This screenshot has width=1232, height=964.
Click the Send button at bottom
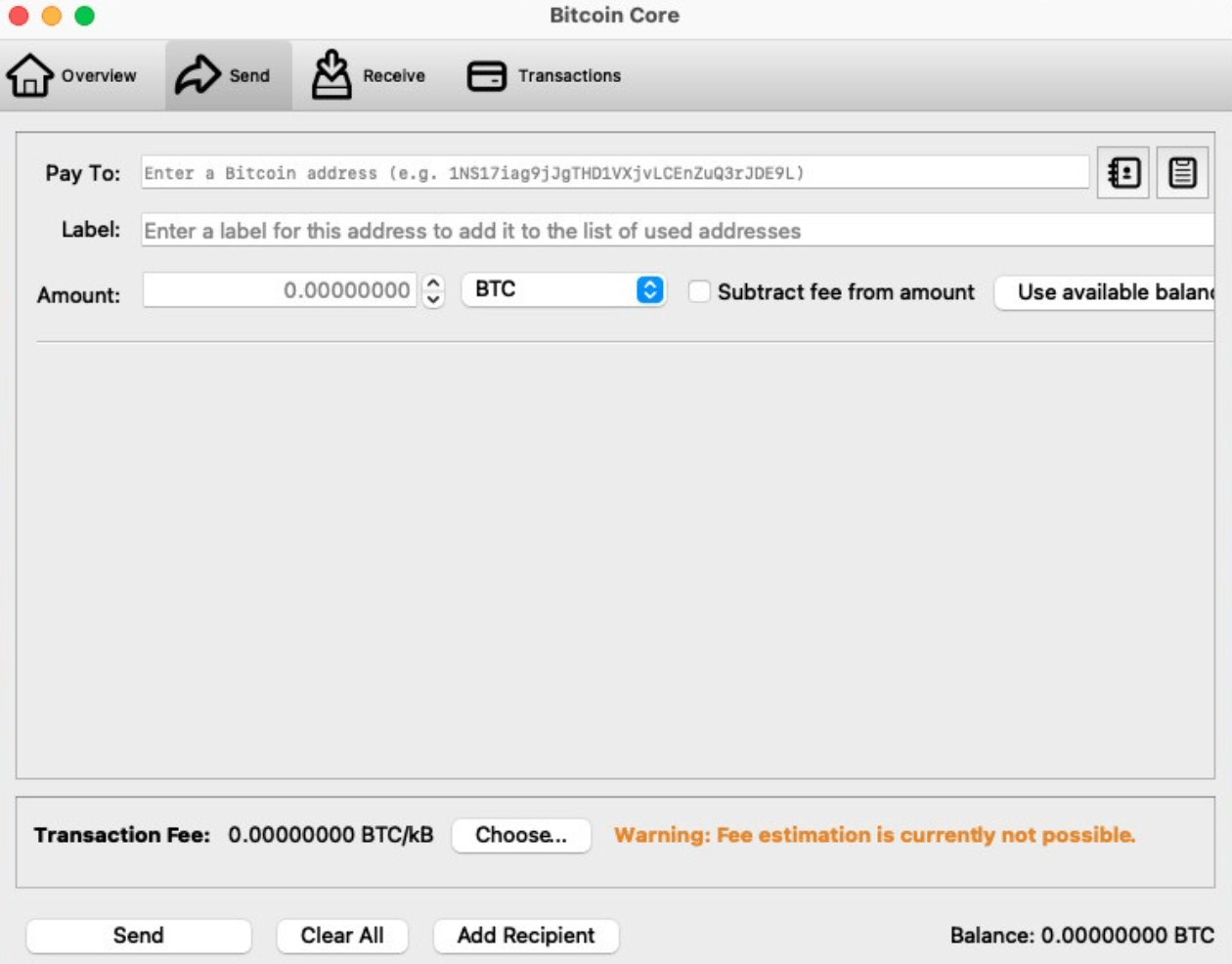[x=138, y=936]
